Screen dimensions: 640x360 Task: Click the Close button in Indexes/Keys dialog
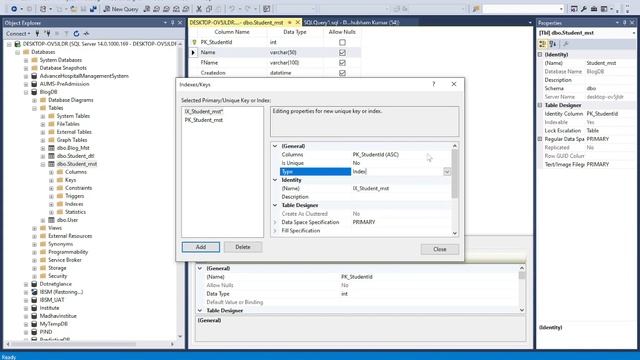tap(440, 249)
